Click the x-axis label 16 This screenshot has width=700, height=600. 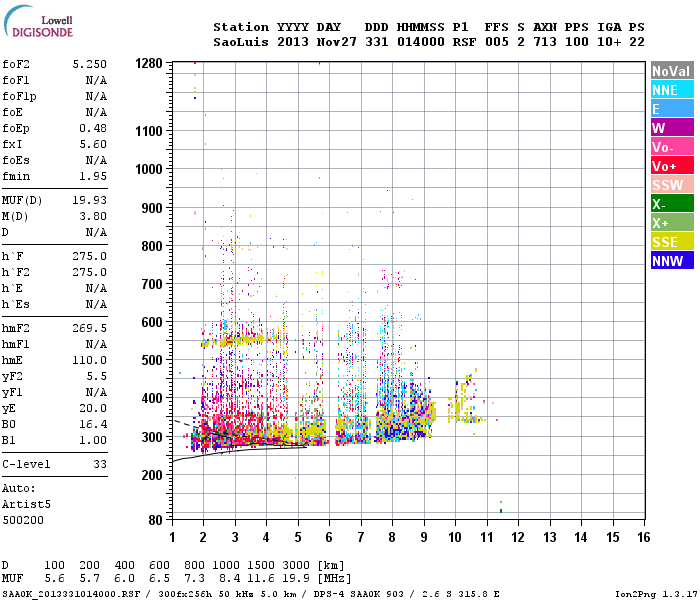tap(643, 537)
